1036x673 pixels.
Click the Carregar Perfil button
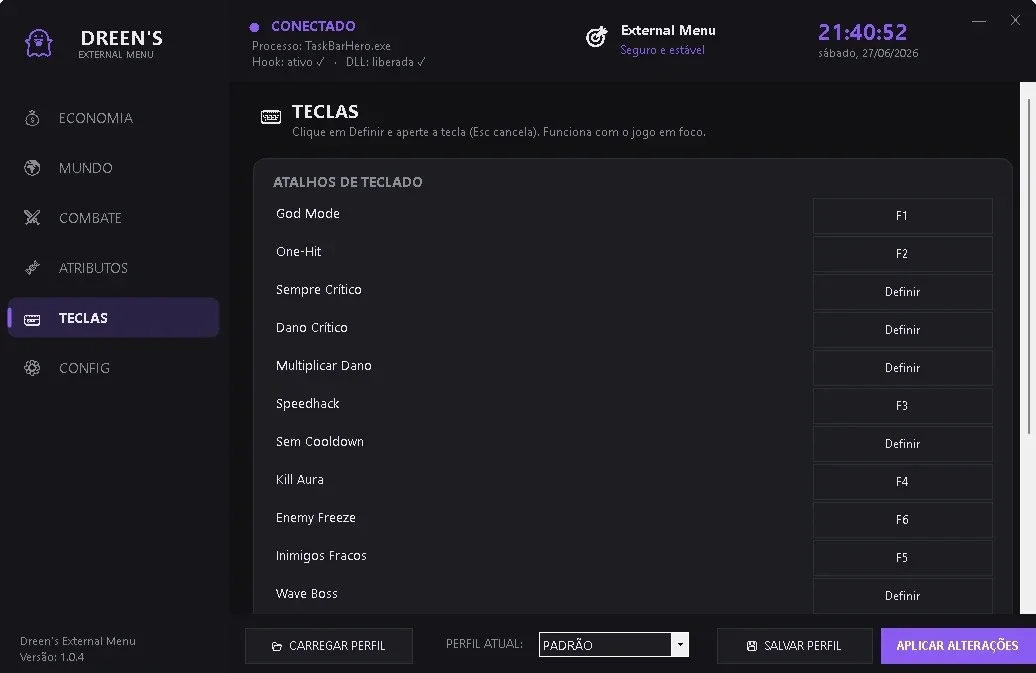329,646
